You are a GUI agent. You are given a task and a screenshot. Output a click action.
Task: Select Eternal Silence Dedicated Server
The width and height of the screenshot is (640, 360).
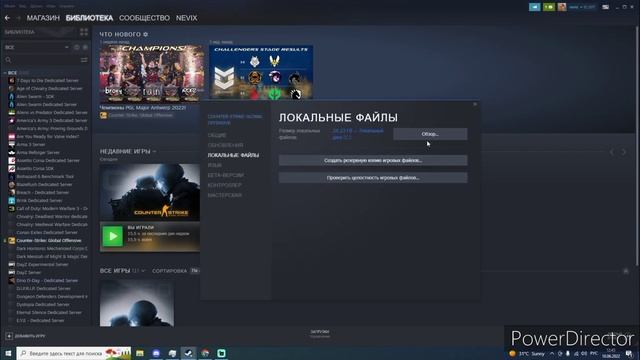49,313
